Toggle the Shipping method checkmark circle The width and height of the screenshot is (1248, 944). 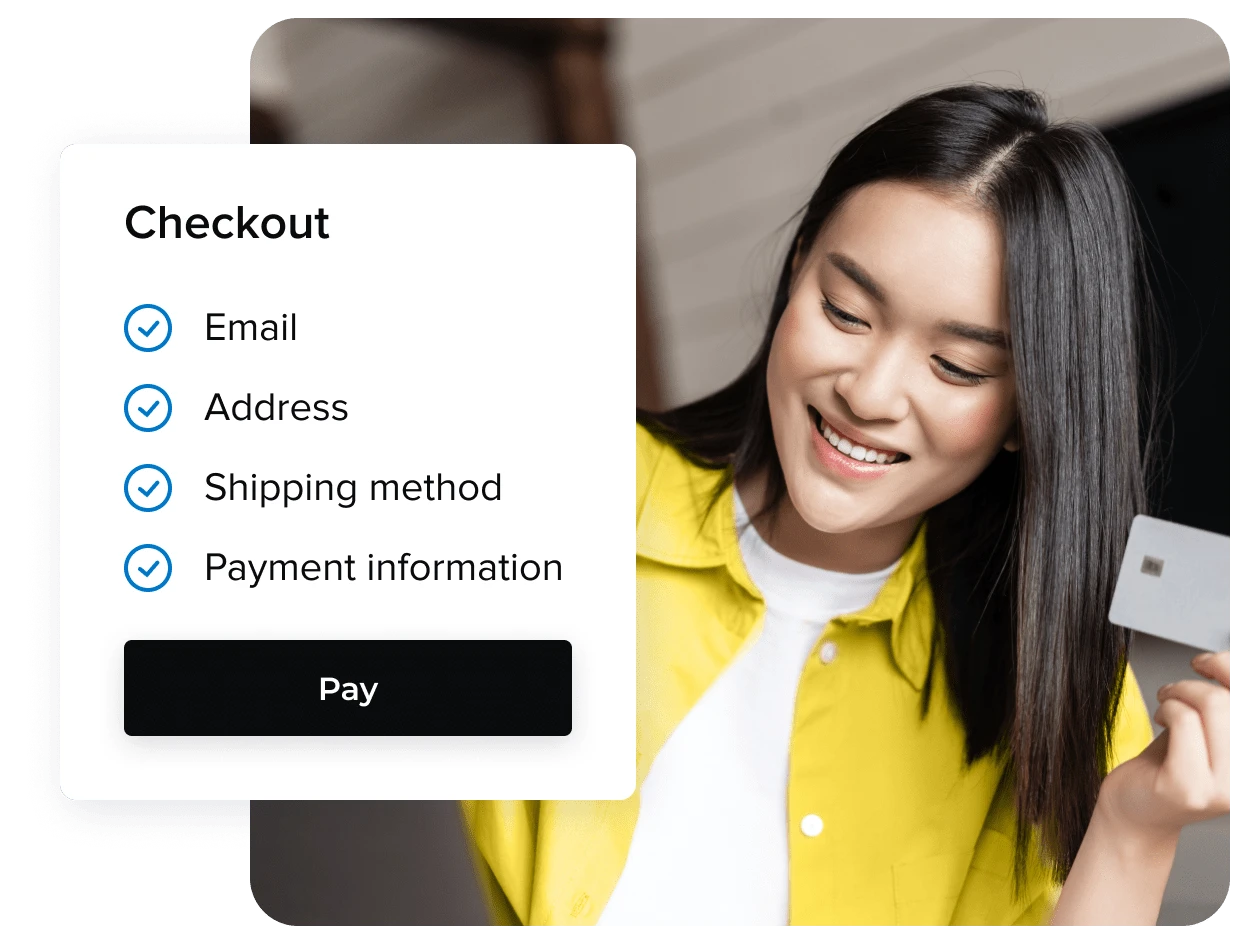[148, 488]
